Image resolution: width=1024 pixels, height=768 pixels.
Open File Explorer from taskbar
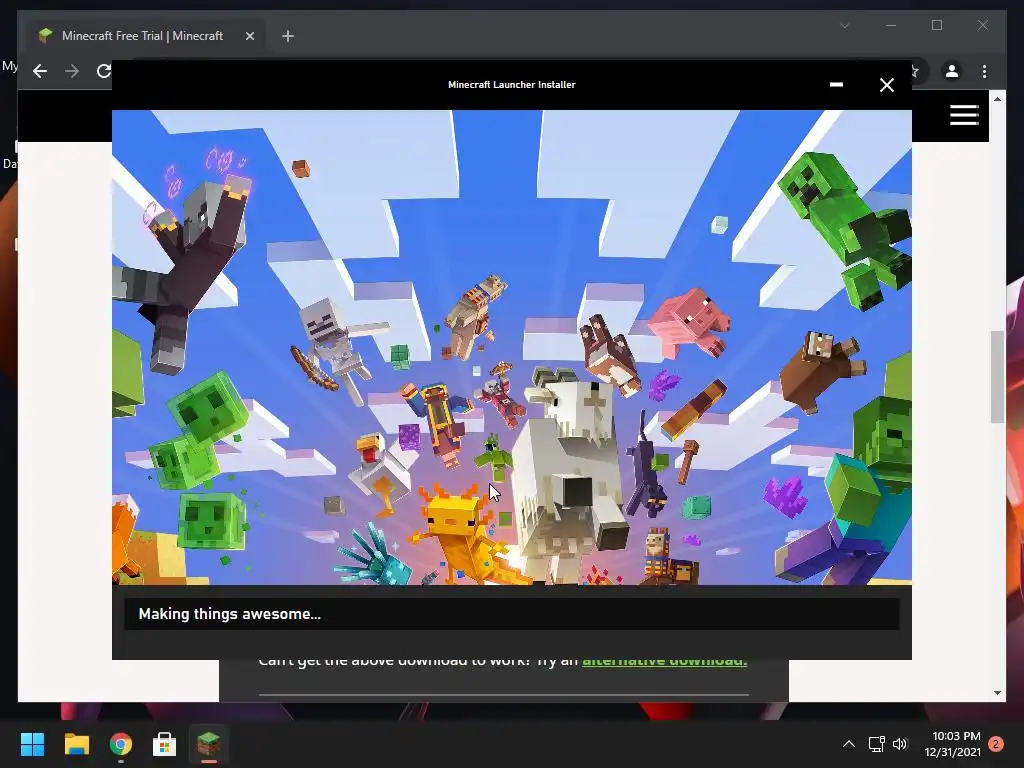[x=76, y=744]
